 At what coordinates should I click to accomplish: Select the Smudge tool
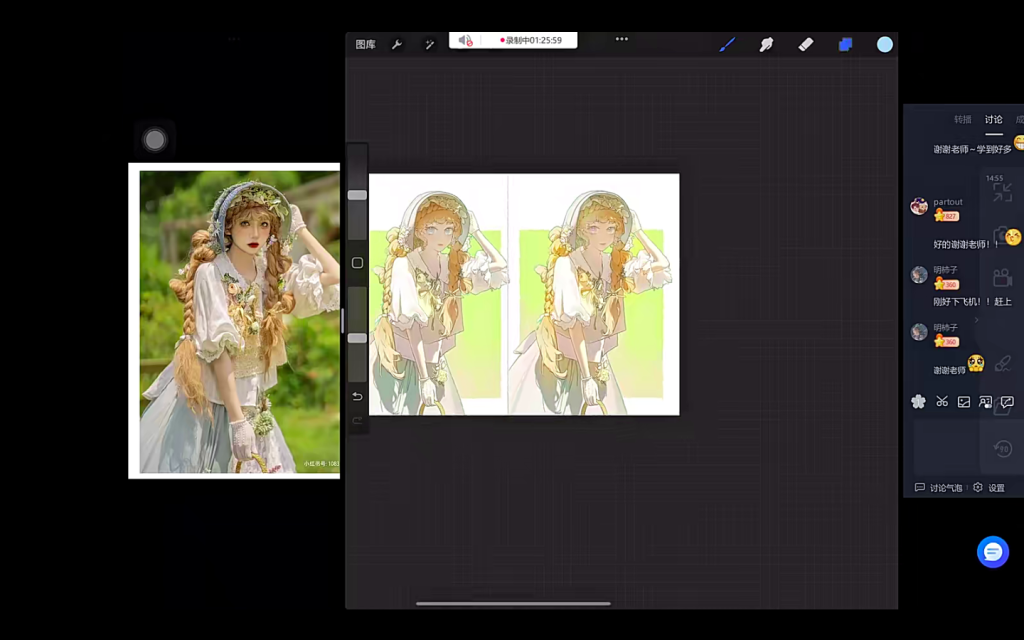coord(767,44)
